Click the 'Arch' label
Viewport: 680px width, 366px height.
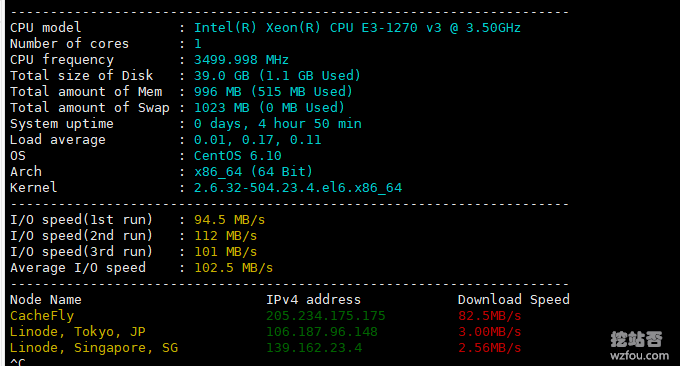[26, 172]
